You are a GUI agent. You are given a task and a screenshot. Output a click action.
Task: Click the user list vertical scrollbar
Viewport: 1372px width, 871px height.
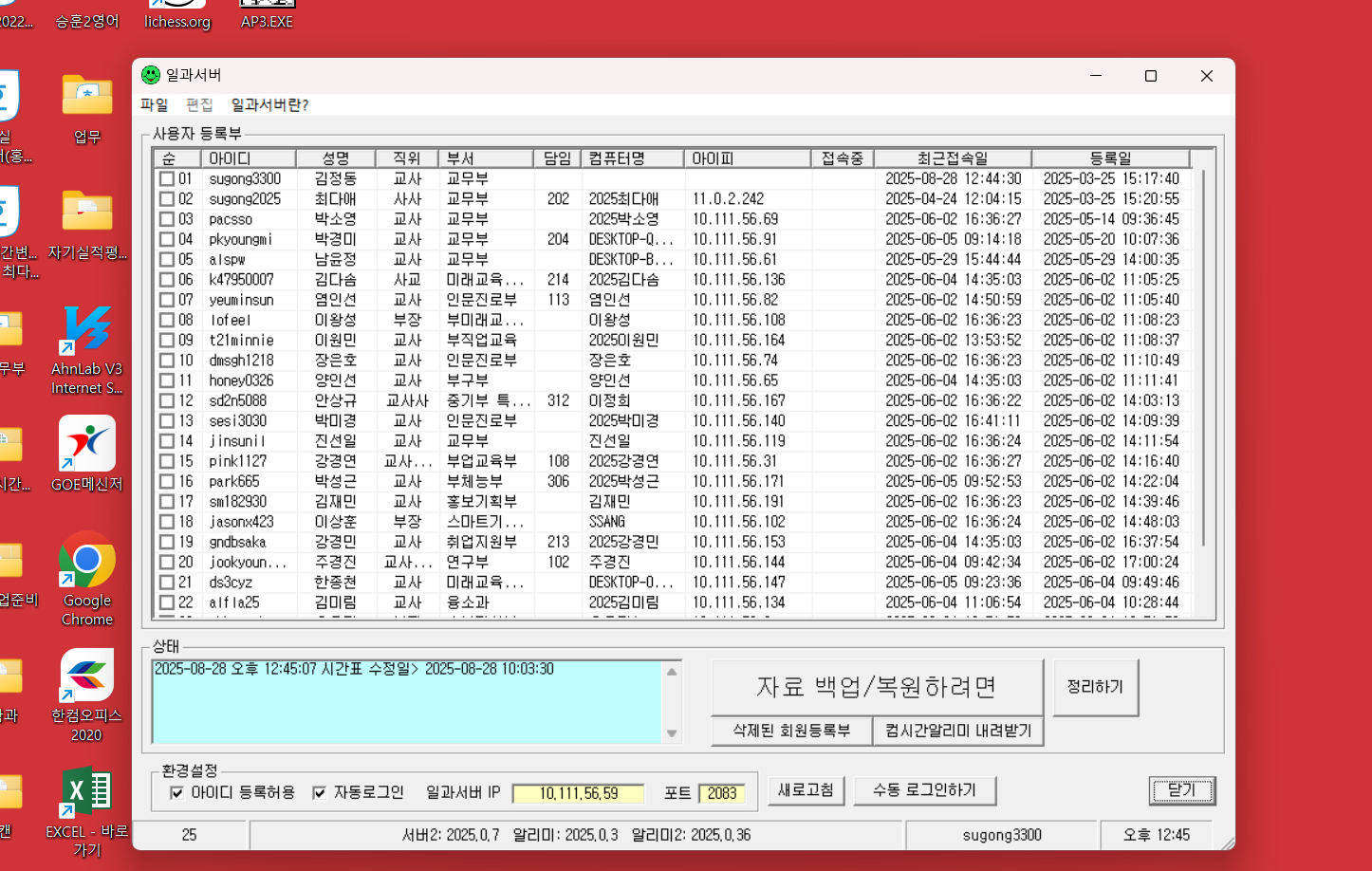pos(1203,359)
